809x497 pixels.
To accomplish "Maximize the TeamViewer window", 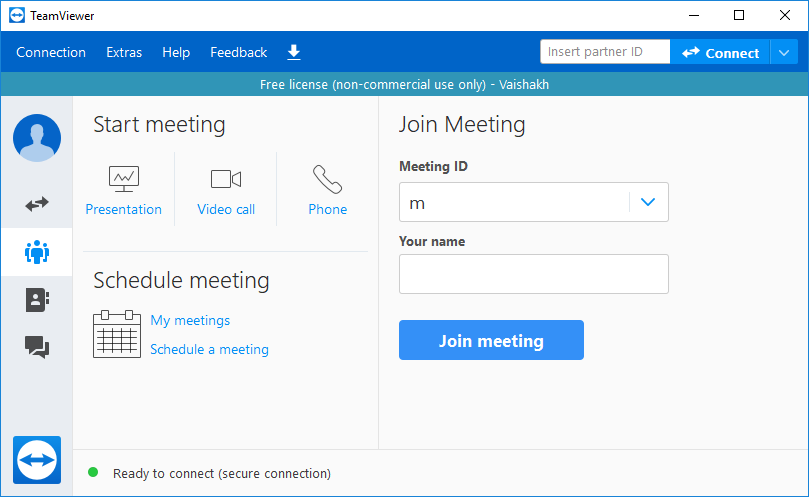I will (x=739, y=15).
